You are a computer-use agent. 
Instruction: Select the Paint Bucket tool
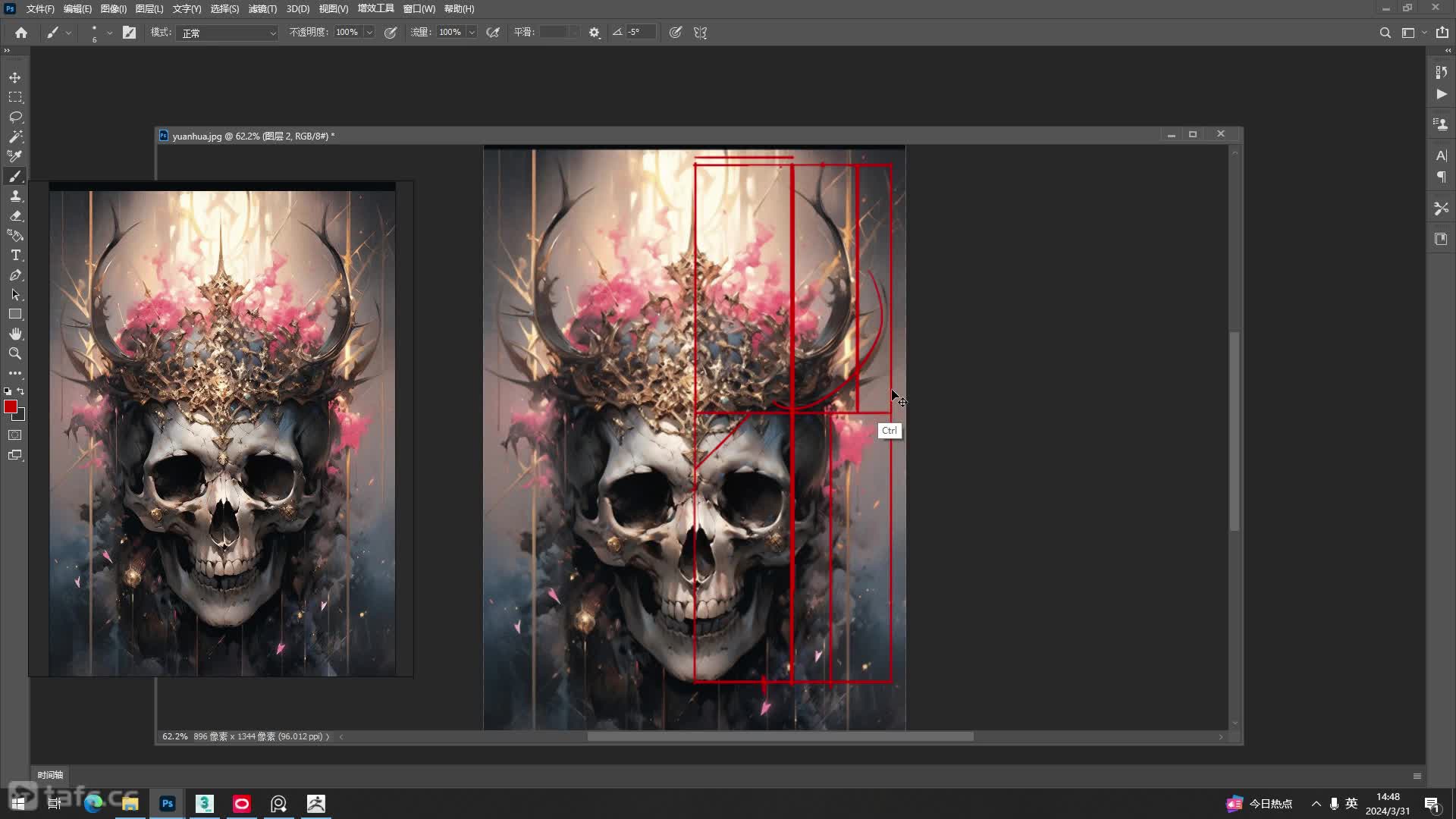pos(15,235)
